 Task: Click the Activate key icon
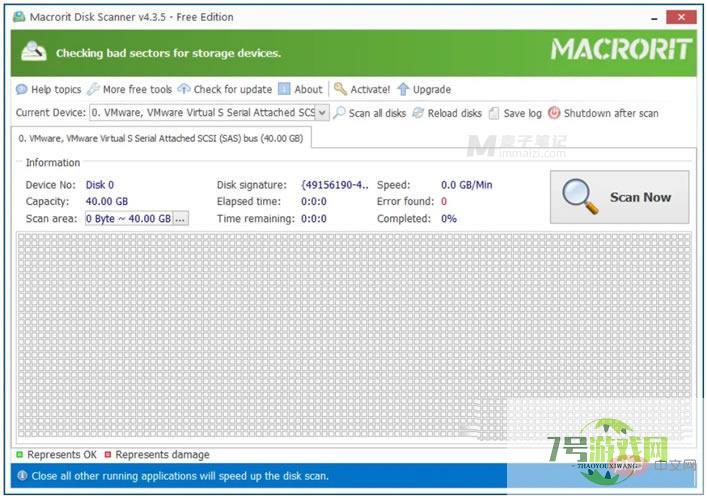pos(340,89)
